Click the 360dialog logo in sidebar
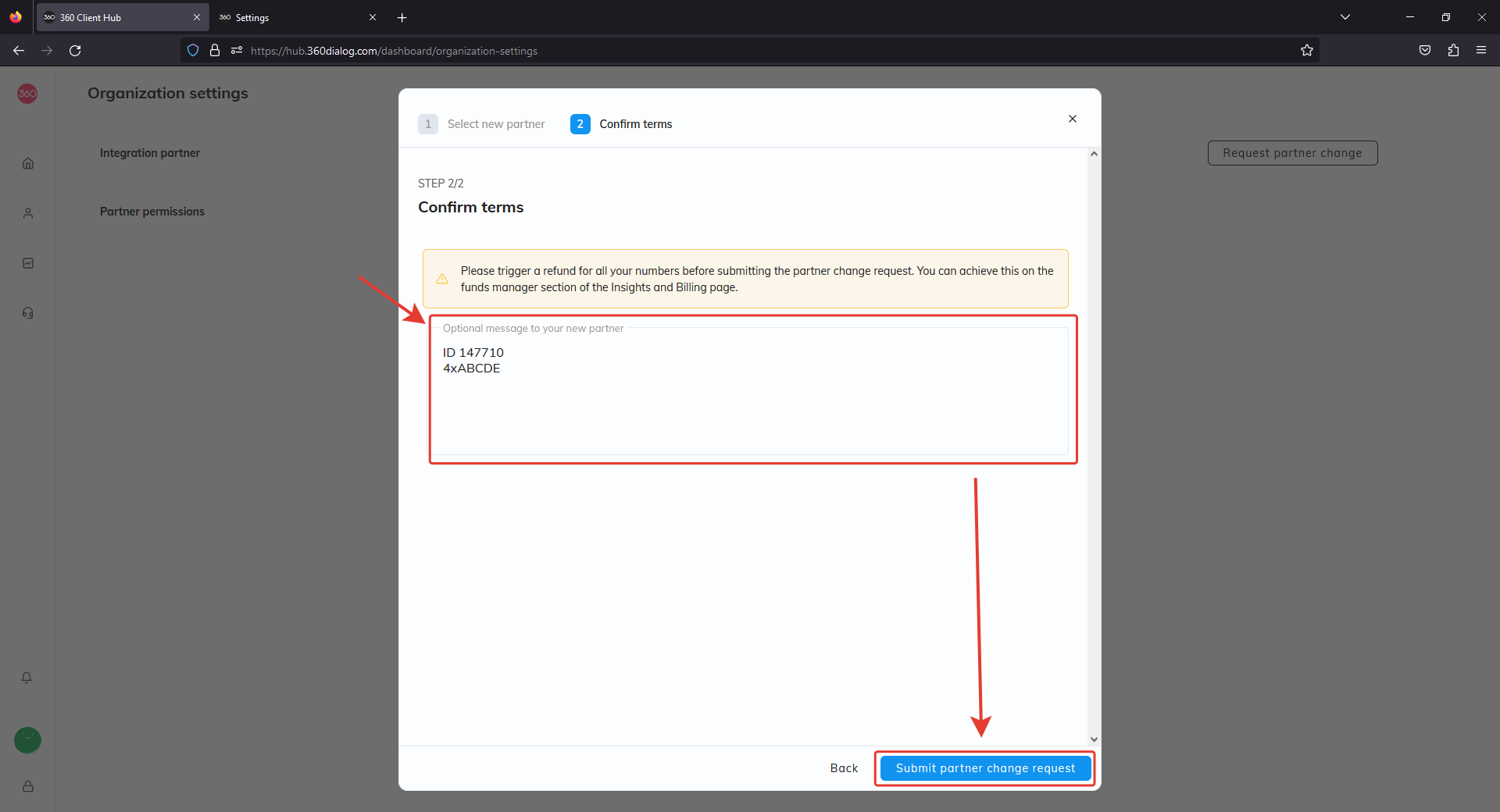Screen dimensions: 1500x812 pyautogui.click(x=27, y=94)
